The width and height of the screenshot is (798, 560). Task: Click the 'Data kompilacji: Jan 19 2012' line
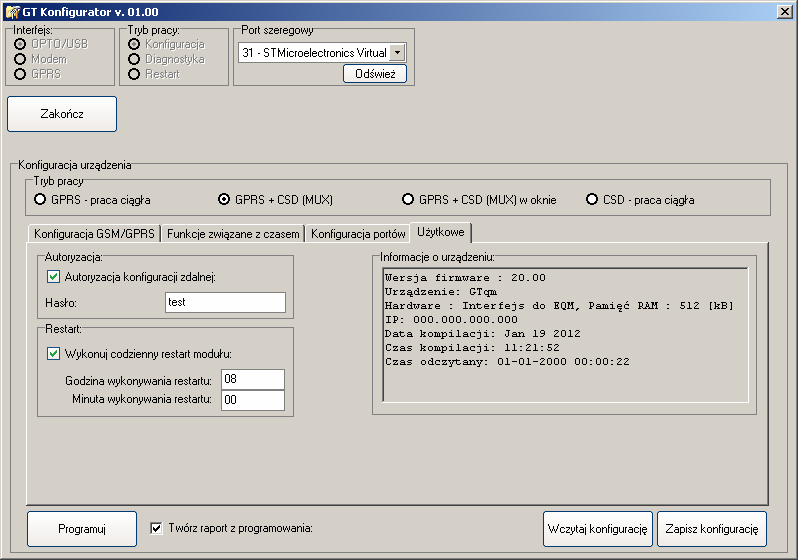point(482,334)
